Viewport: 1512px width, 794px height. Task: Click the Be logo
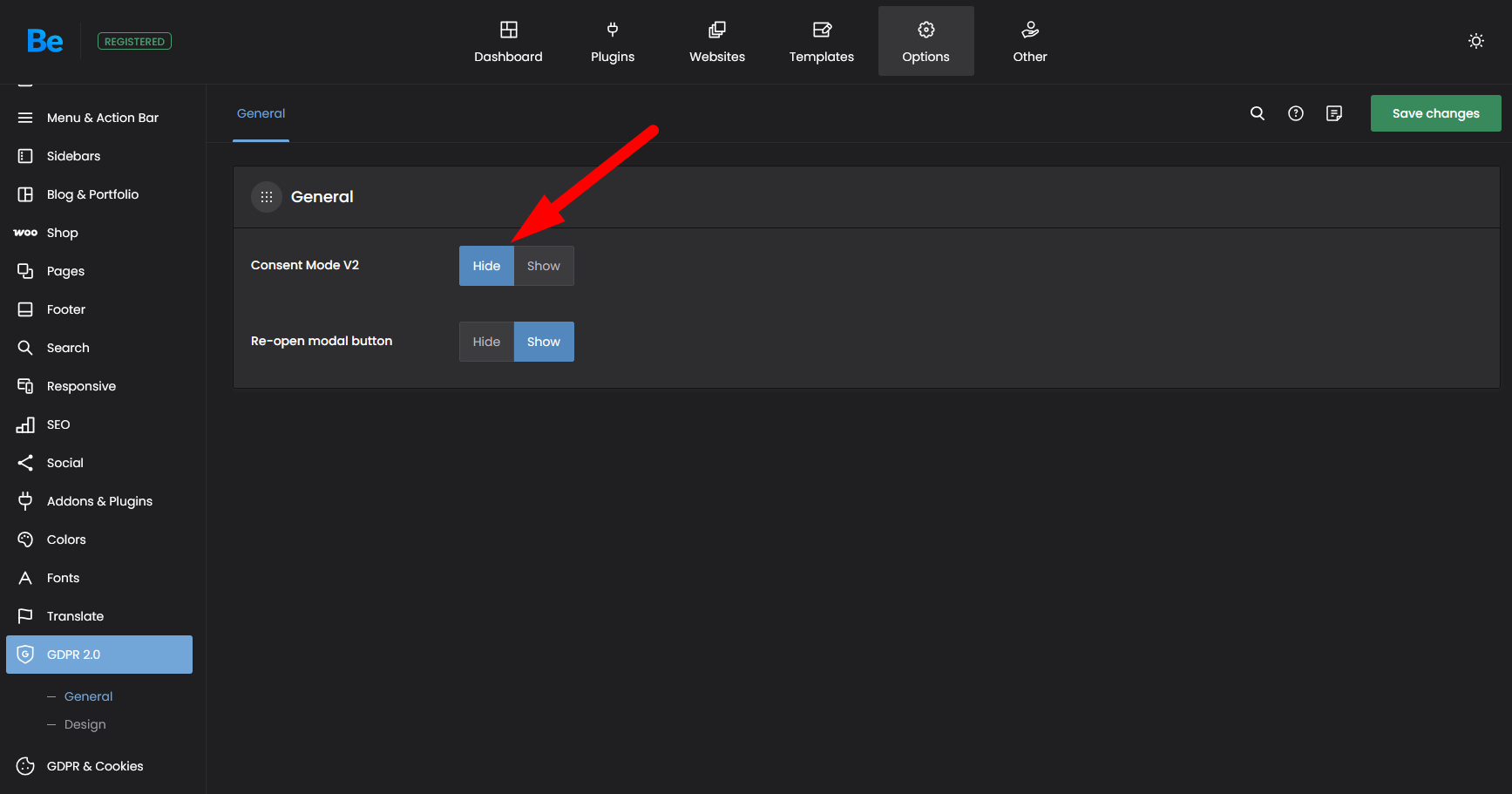[x=44, y=41]
